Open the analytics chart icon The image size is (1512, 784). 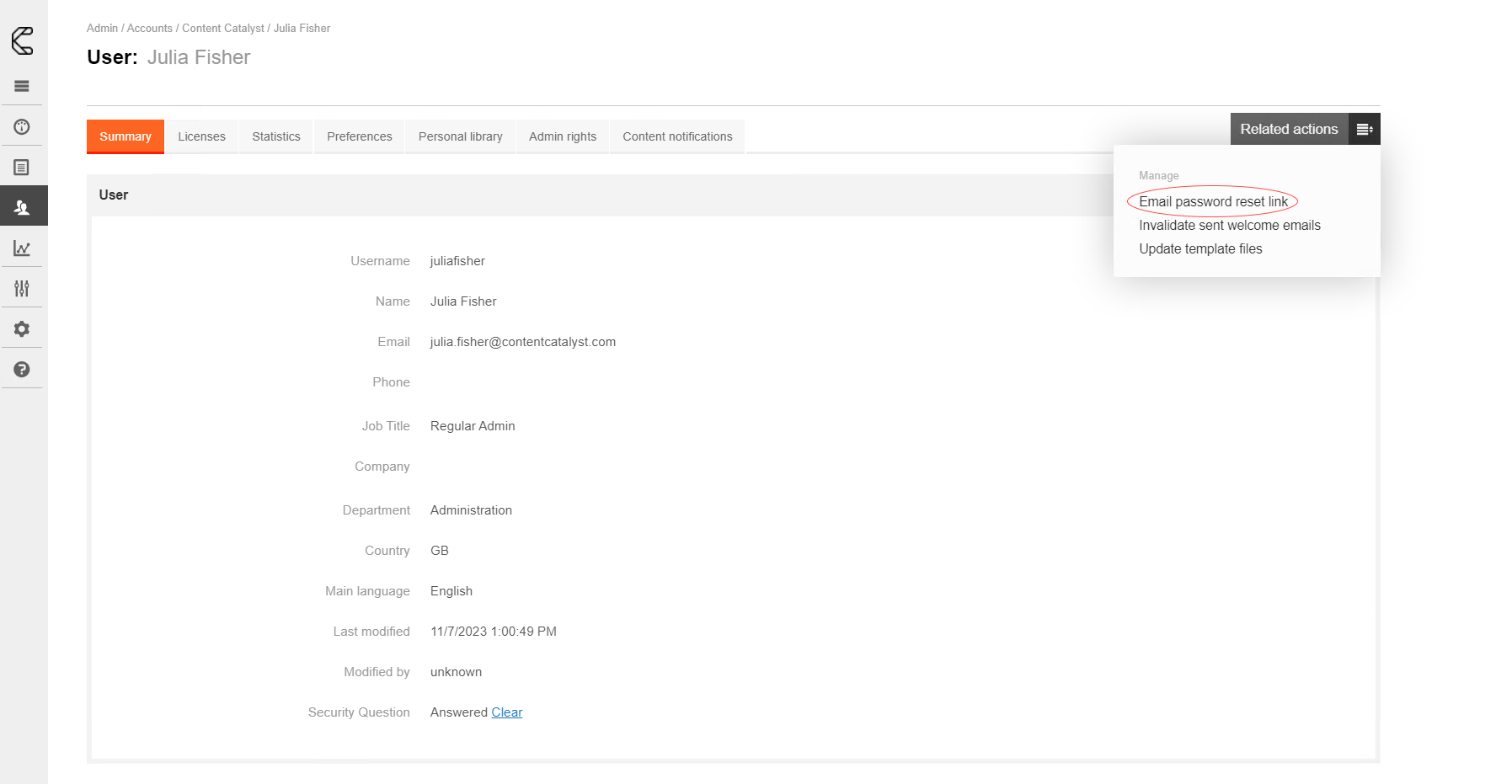(22, 248)
